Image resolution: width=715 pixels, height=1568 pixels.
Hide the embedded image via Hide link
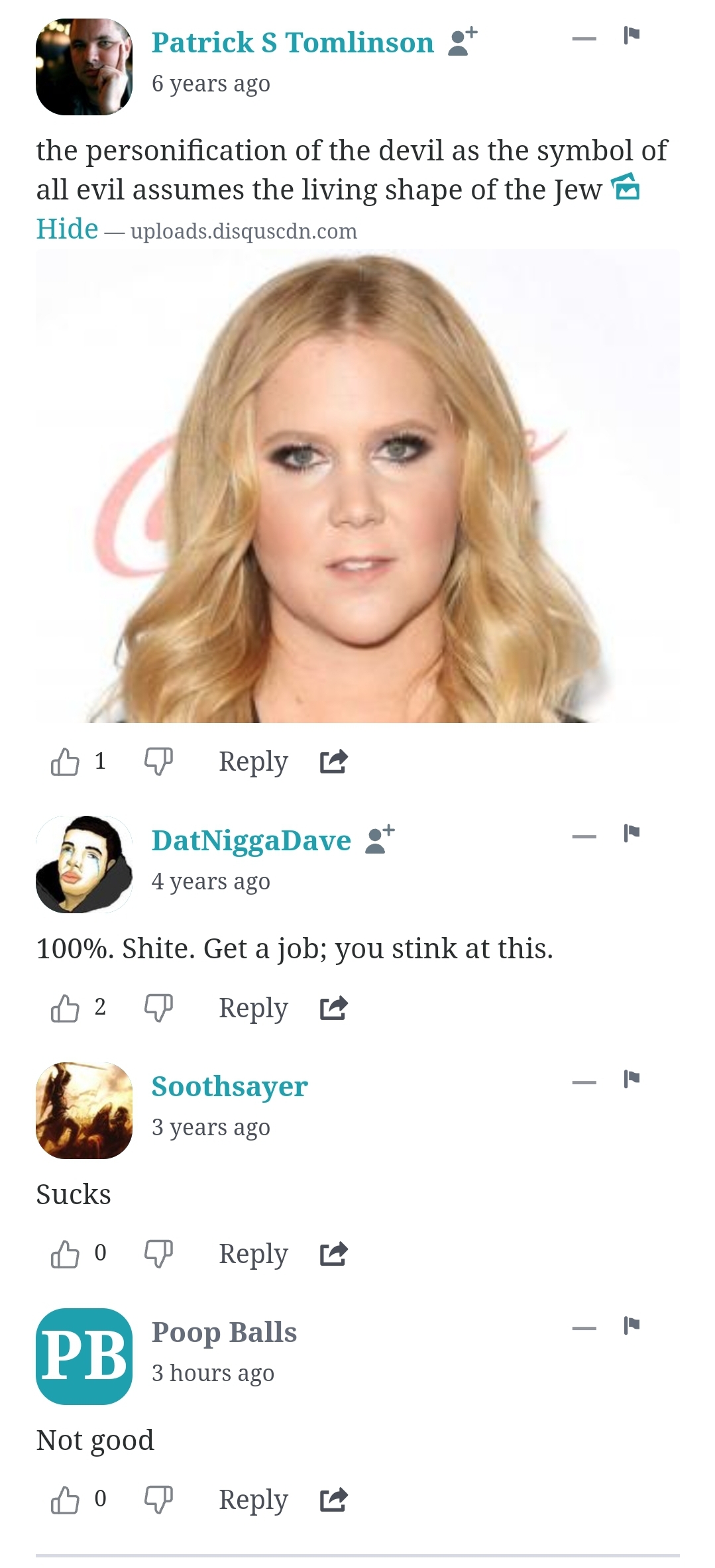click(x=67, y=229)
